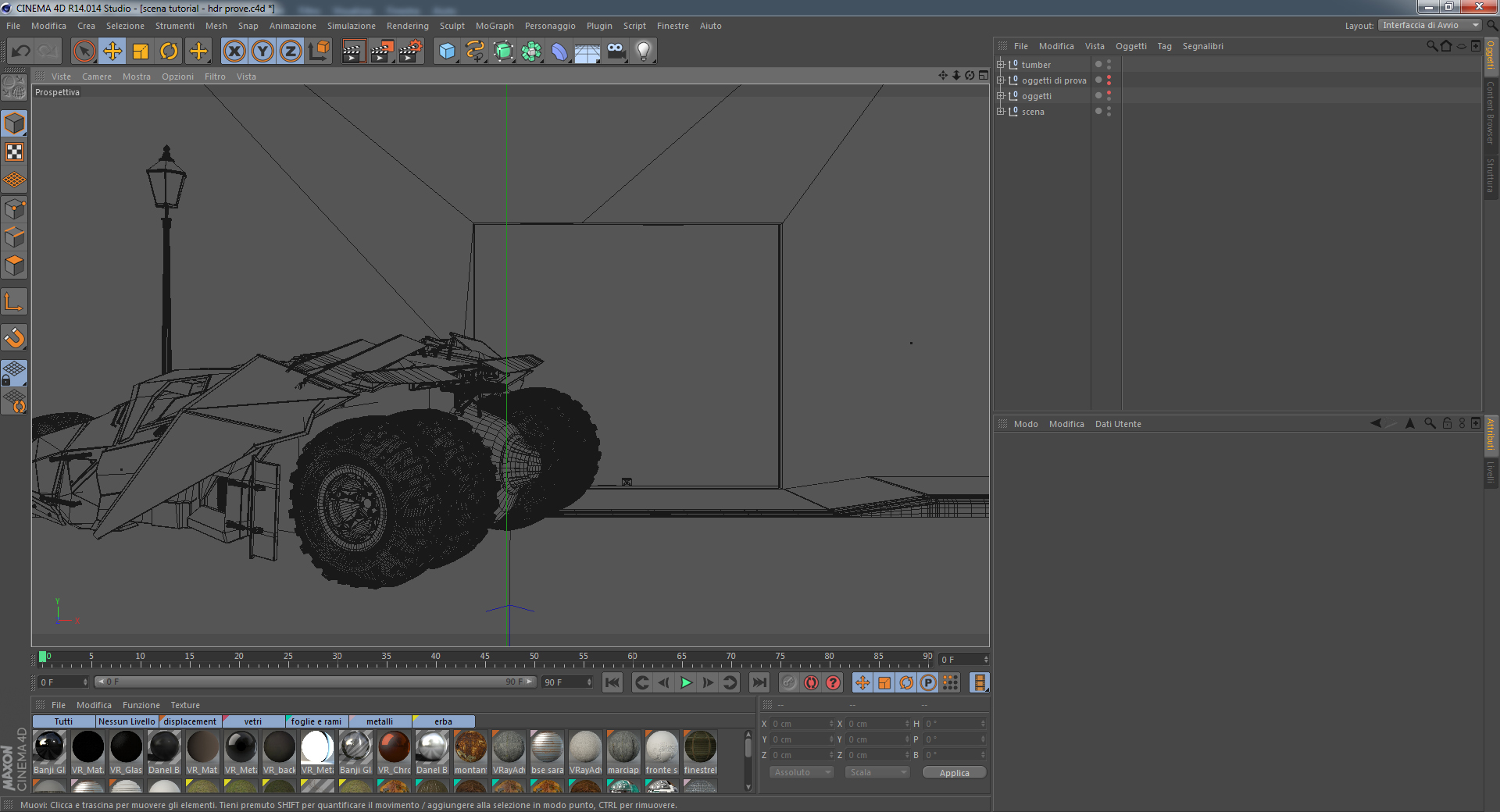
Task: Select the Rotate tool in top toolbar
Action: click(169, 52)
